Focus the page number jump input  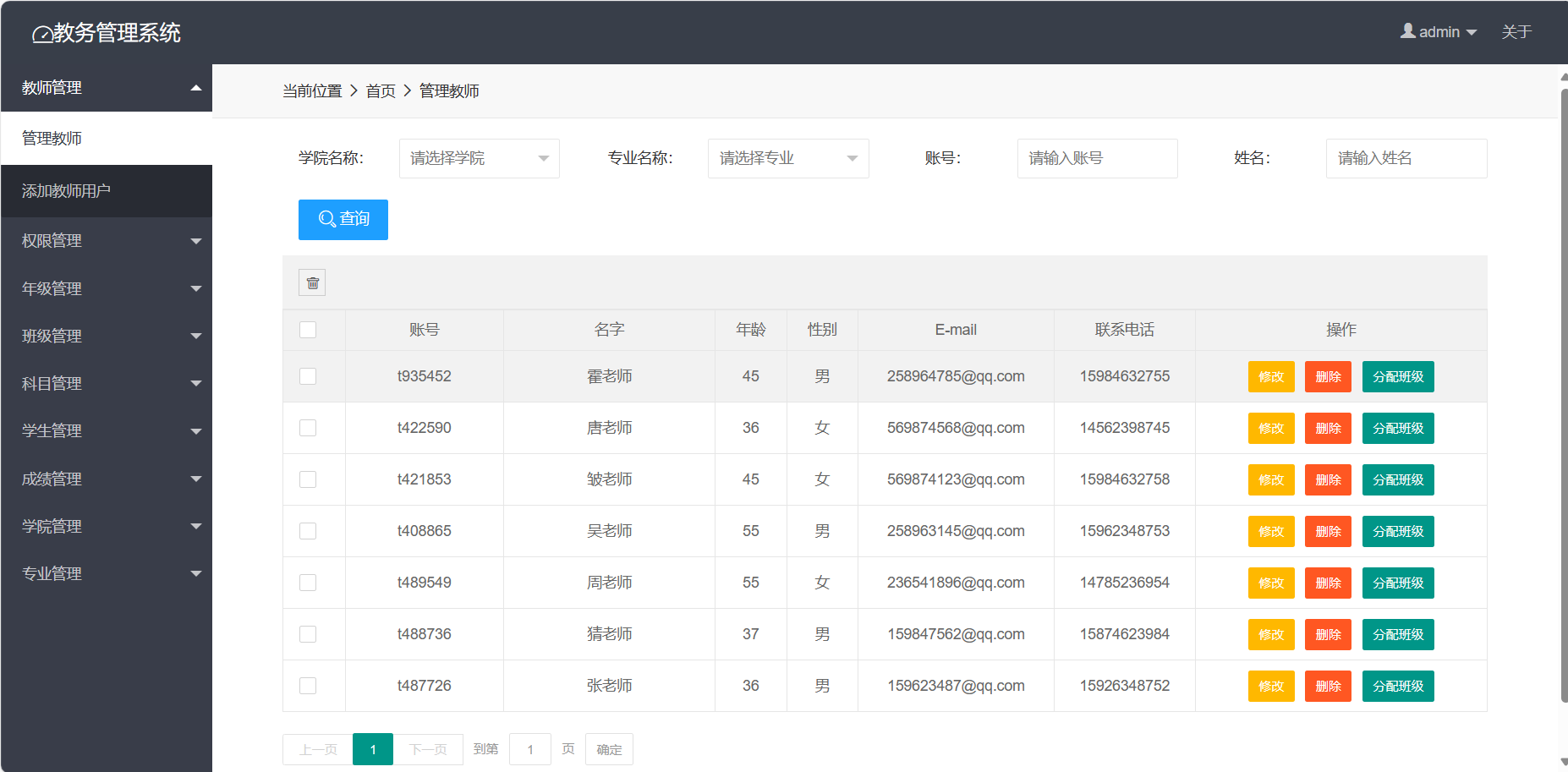[x=530, y=749]
